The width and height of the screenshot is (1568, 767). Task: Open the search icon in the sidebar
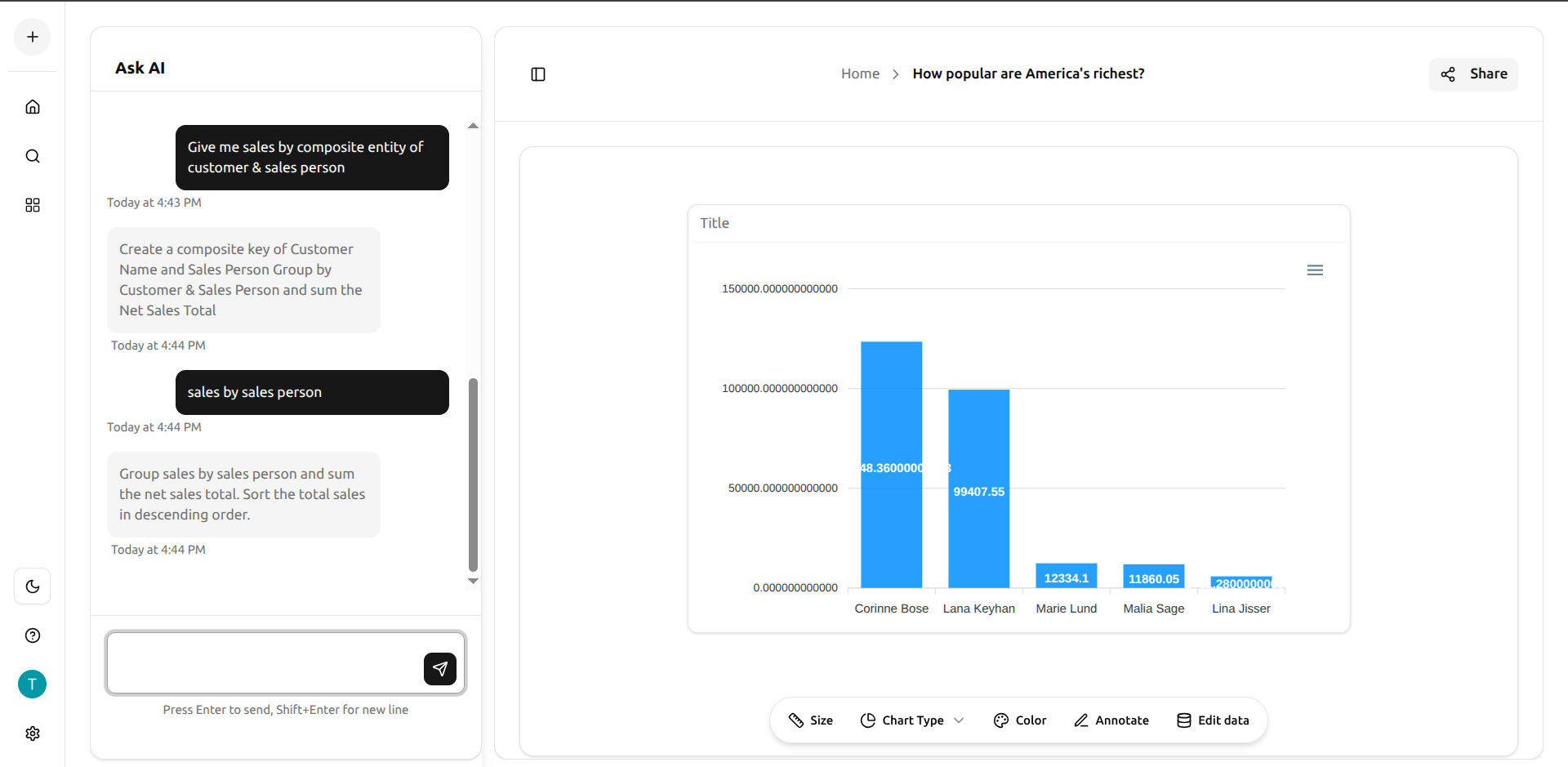coord(32,156)
